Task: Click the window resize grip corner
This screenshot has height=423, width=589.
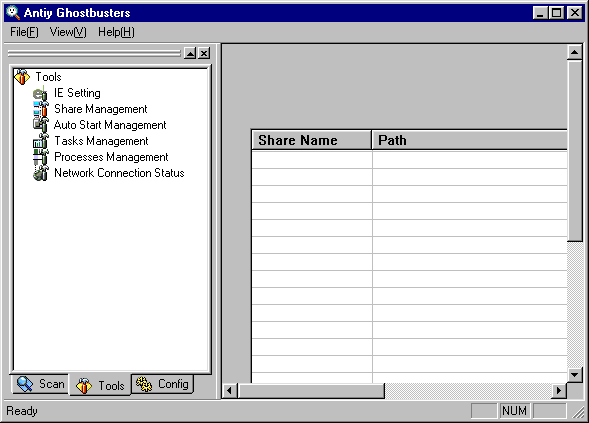Action: click(577, 412)
